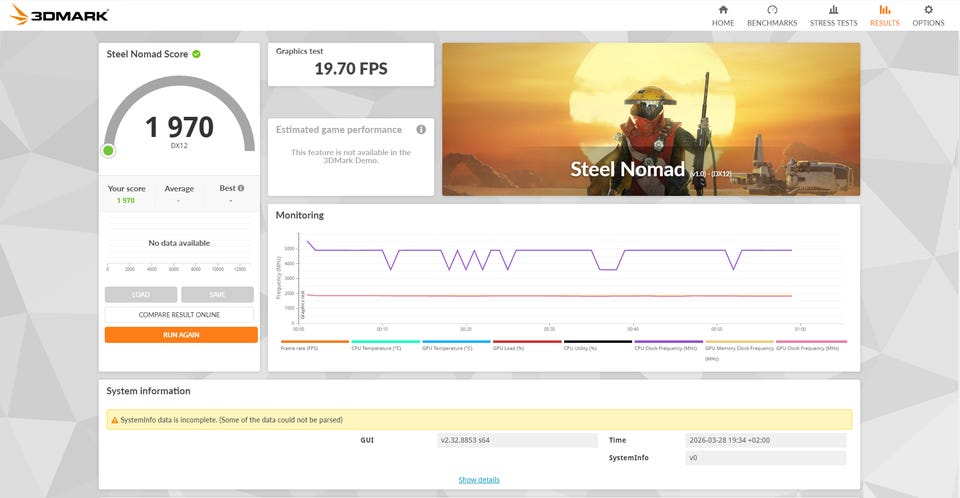The image size is (960, 498).
Task: Open the Options tab
Action: 928,16
